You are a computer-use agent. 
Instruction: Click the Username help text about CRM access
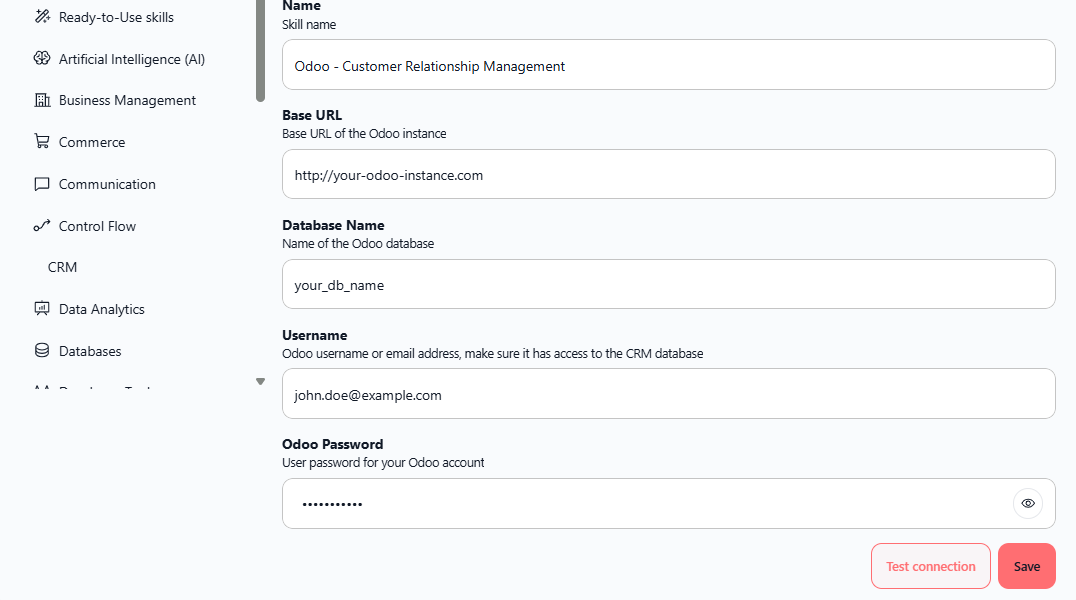click(x=493, y=354)
